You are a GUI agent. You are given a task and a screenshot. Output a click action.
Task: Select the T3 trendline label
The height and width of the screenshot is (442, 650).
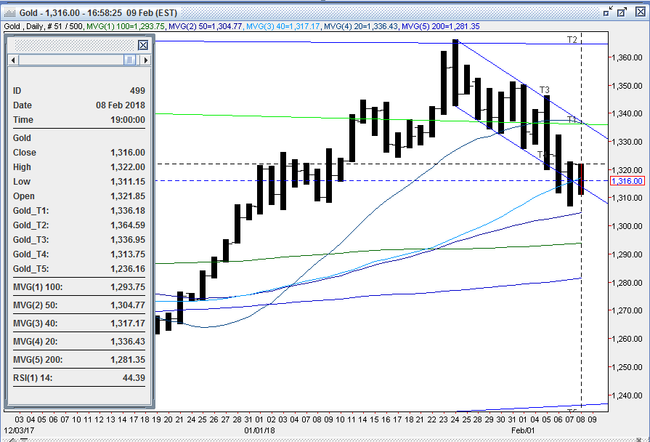tap(544, 90)
